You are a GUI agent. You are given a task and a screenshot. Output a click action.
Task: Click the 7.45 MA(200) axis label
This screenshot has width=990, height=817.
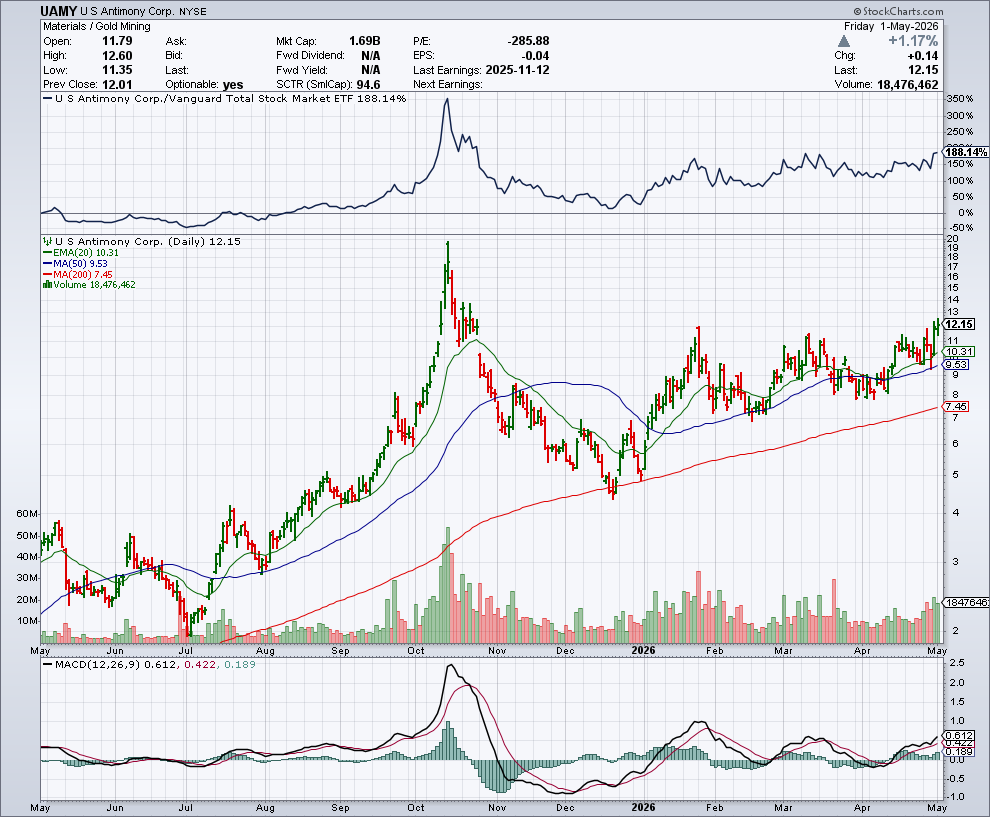pos(957,407)
